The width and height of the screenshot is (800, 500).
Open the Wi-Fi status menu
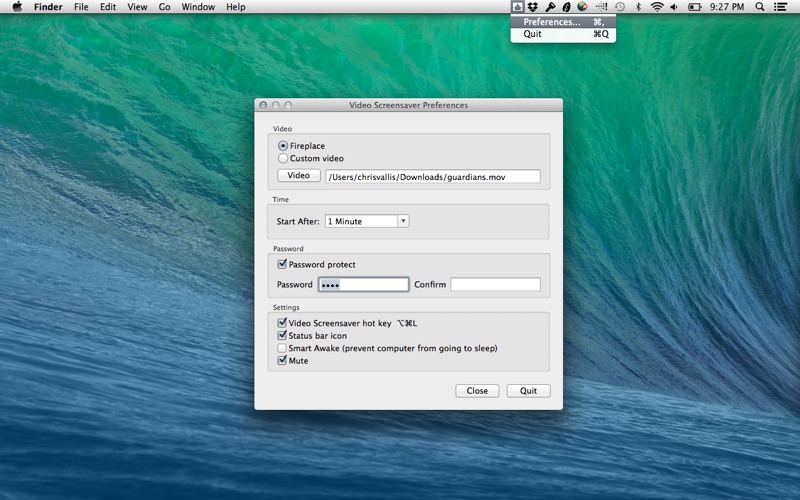[x=657, y=7]
